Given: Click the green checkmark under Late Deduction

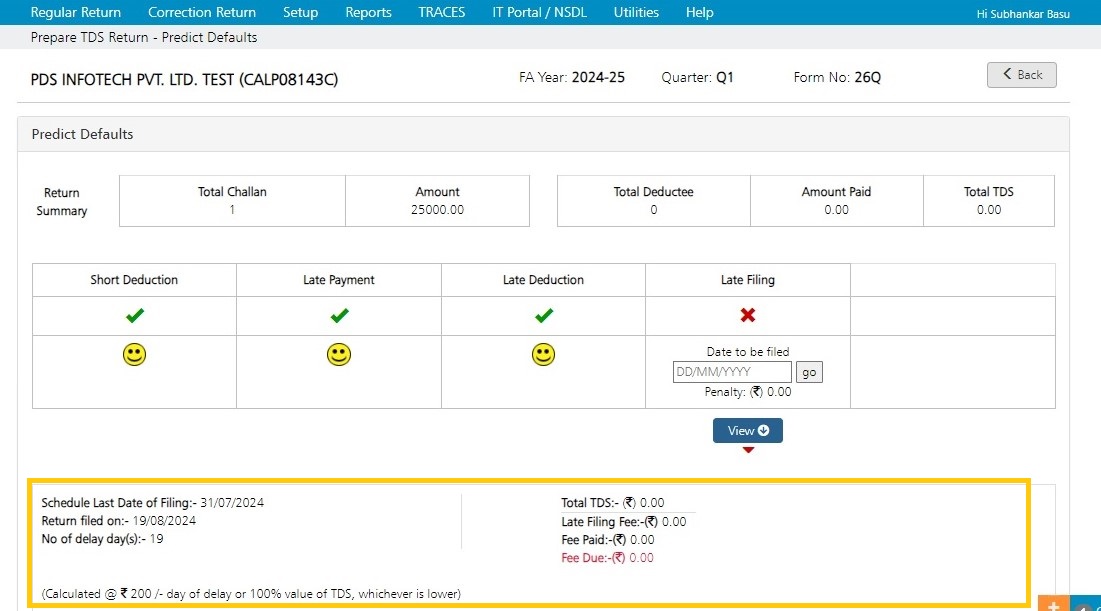Looking at the screenshot, I should click(543, 315).
